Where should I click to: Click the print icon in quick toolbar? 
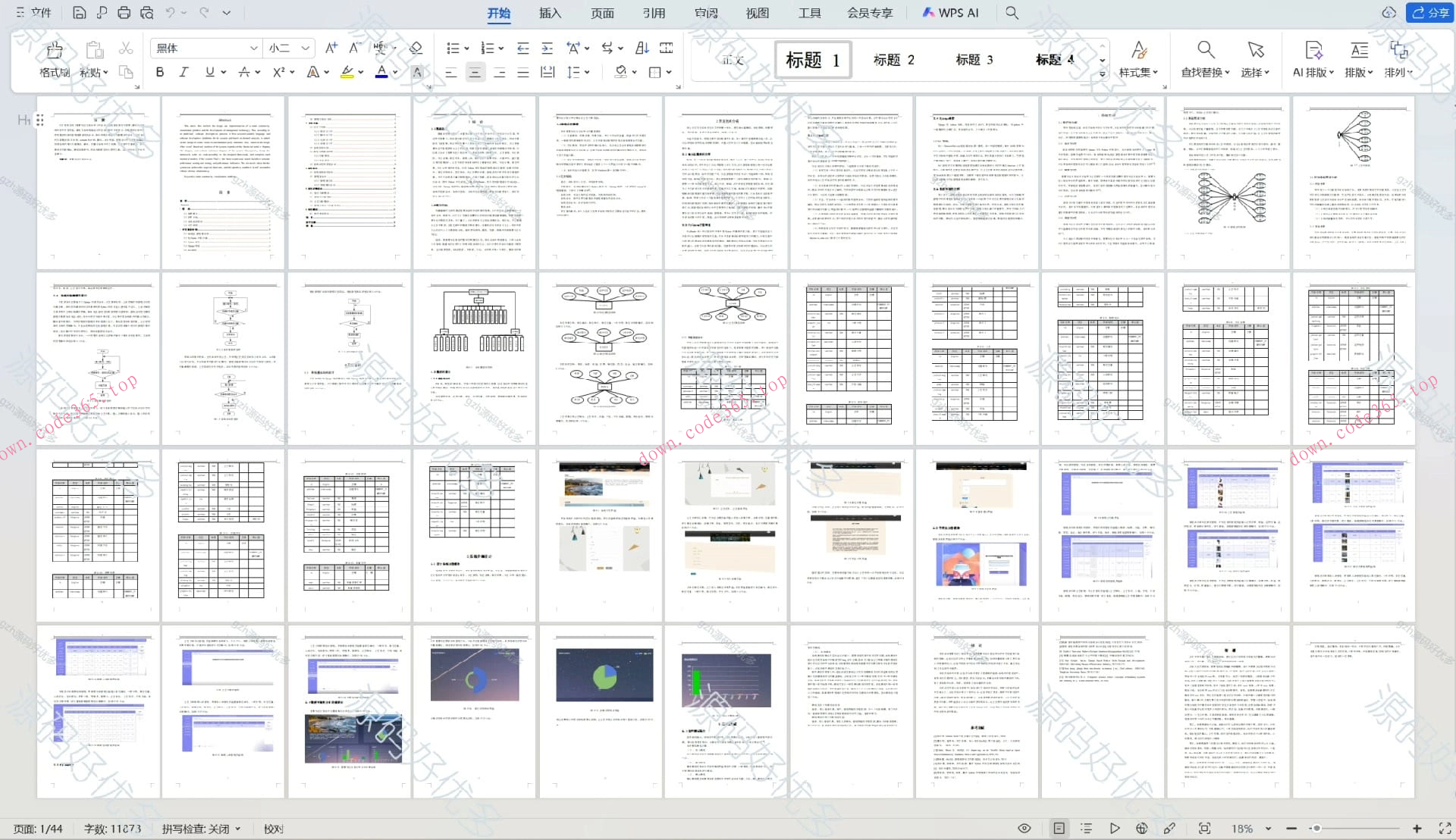click(x=124, y=13)
